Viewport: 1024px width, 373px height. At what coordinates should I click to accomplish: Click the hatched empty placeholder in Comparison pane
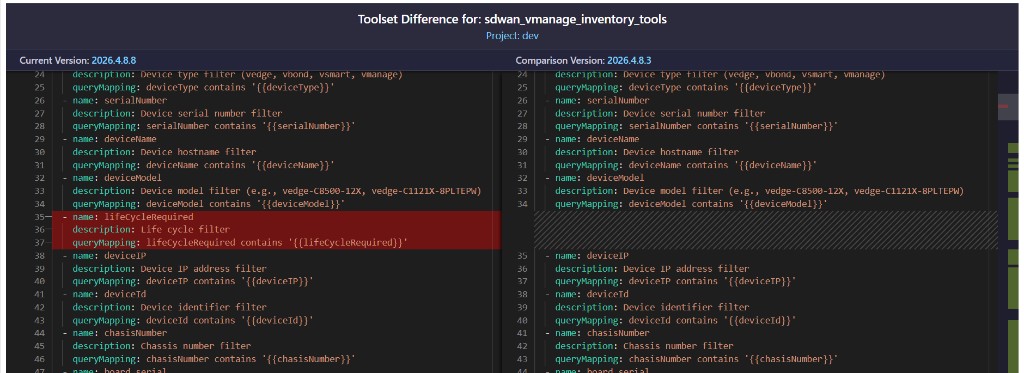click(x=765, y=230)
